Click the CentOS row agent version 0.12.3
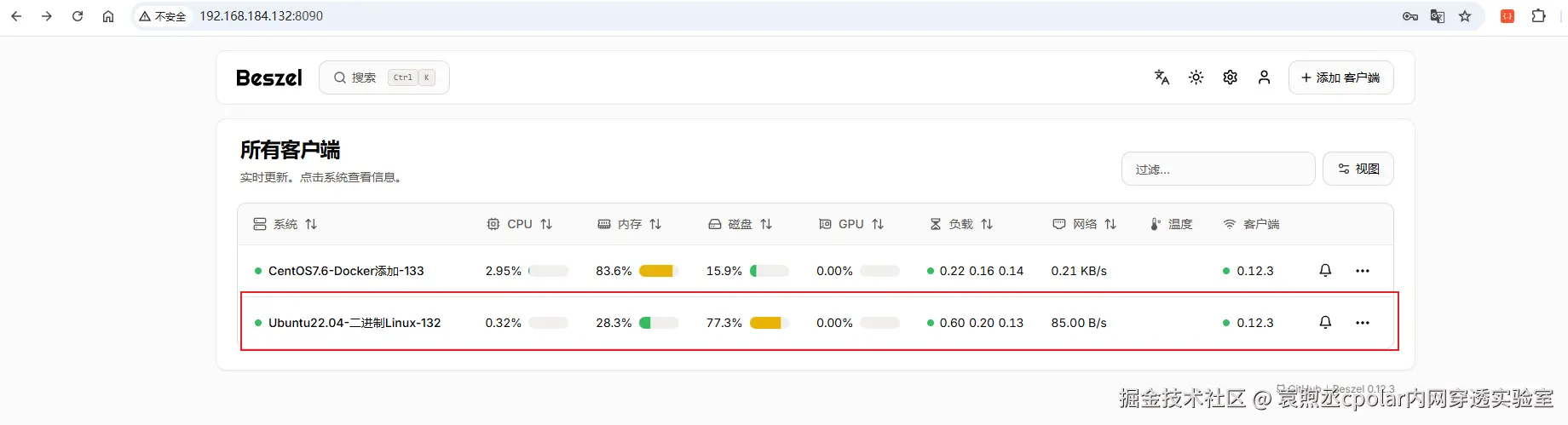 pos(1254,271)
